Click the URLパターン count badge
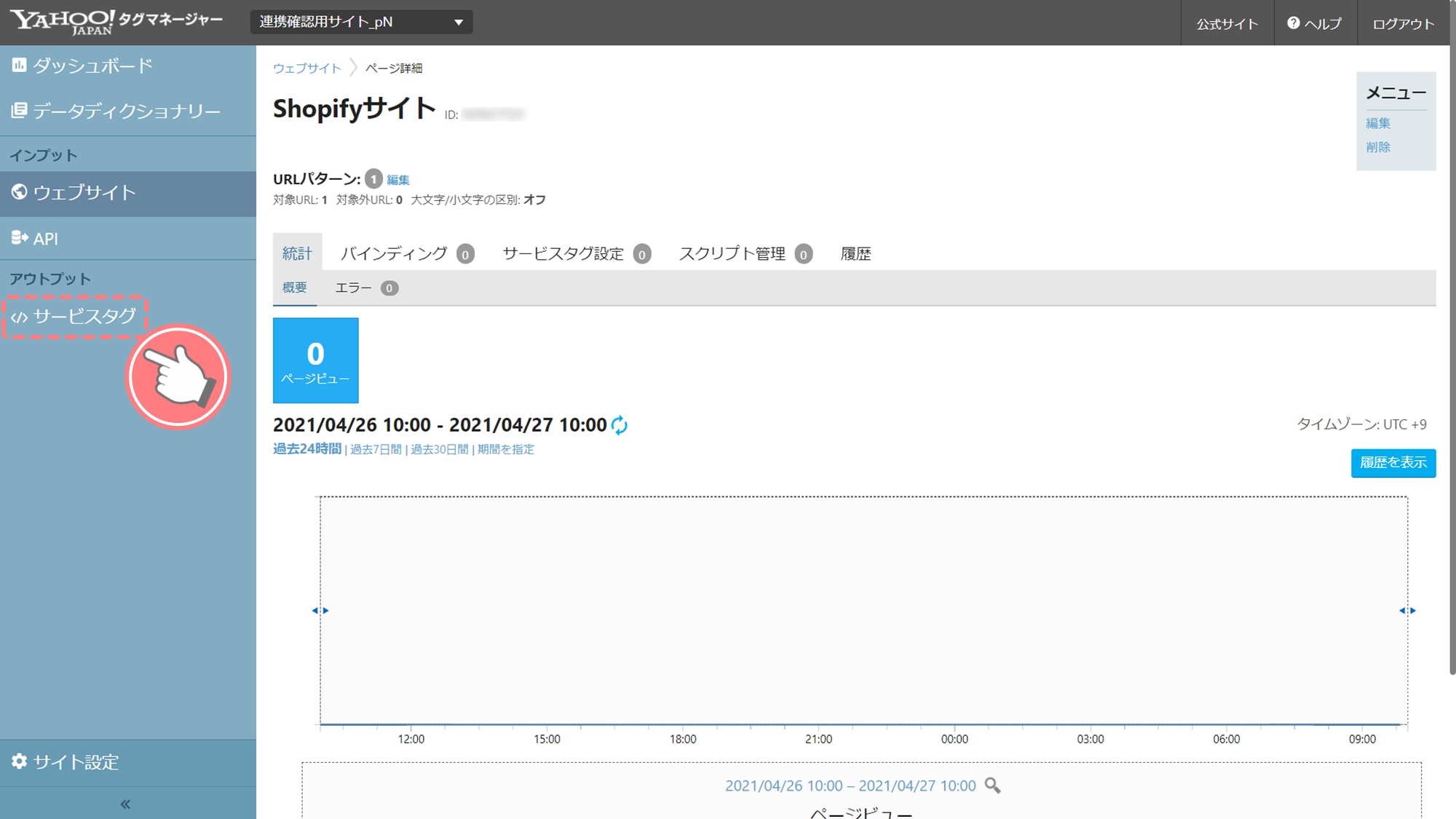 pos(373,179)
